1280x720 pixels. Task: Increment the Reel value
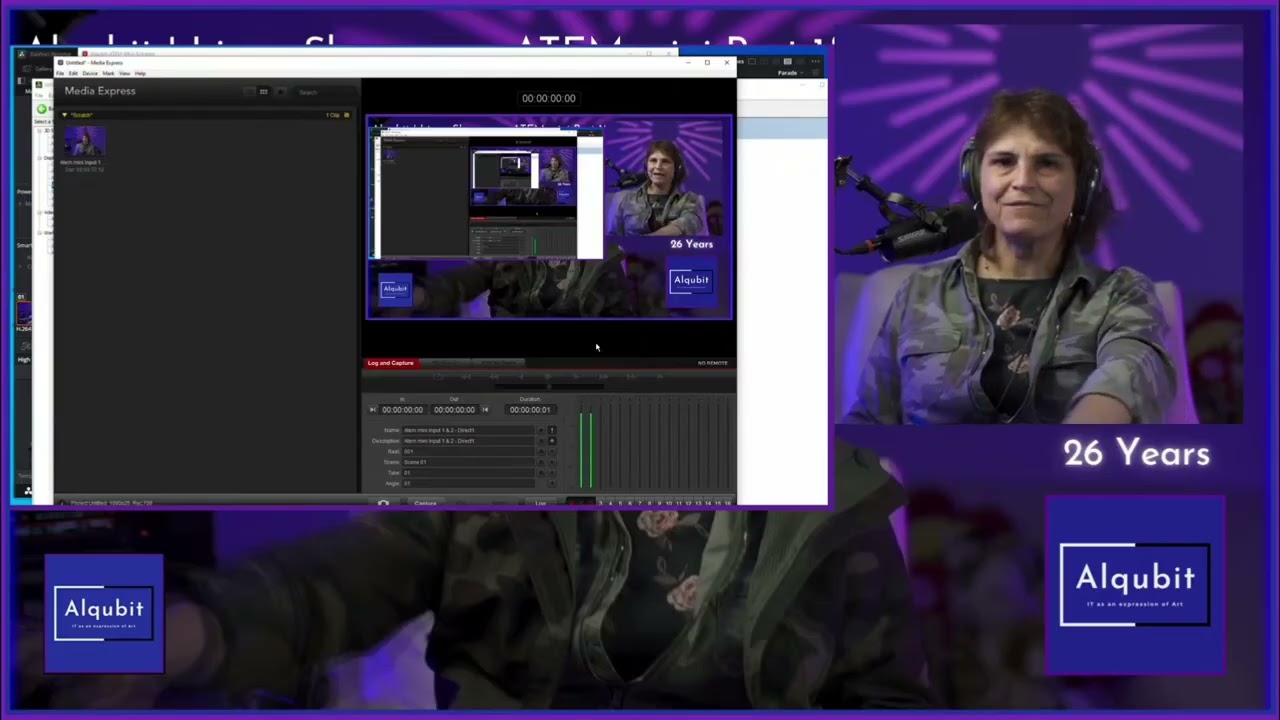click(x=552, y=451)
